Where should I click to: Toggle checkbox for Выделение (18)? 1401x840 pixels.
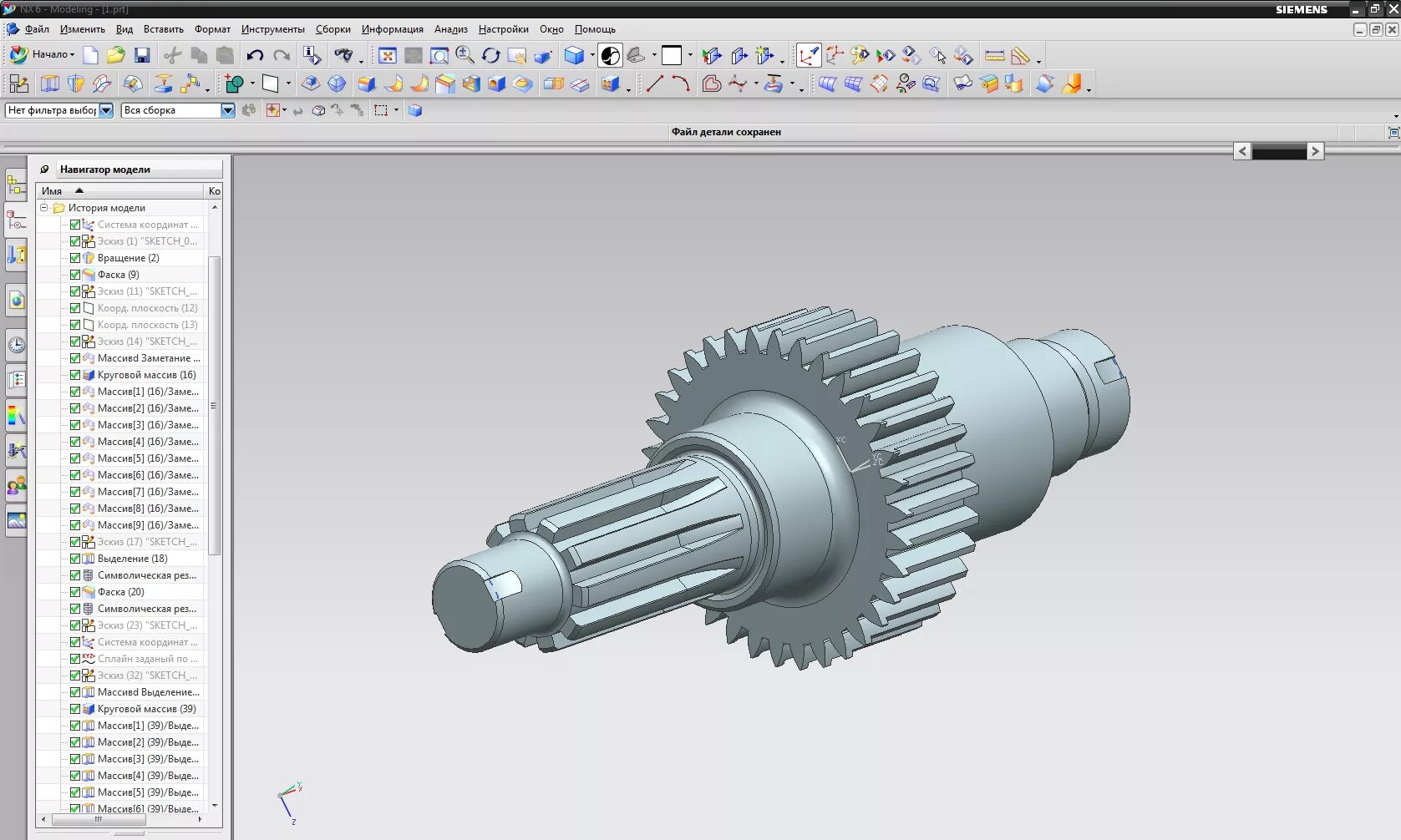[75, 559]
